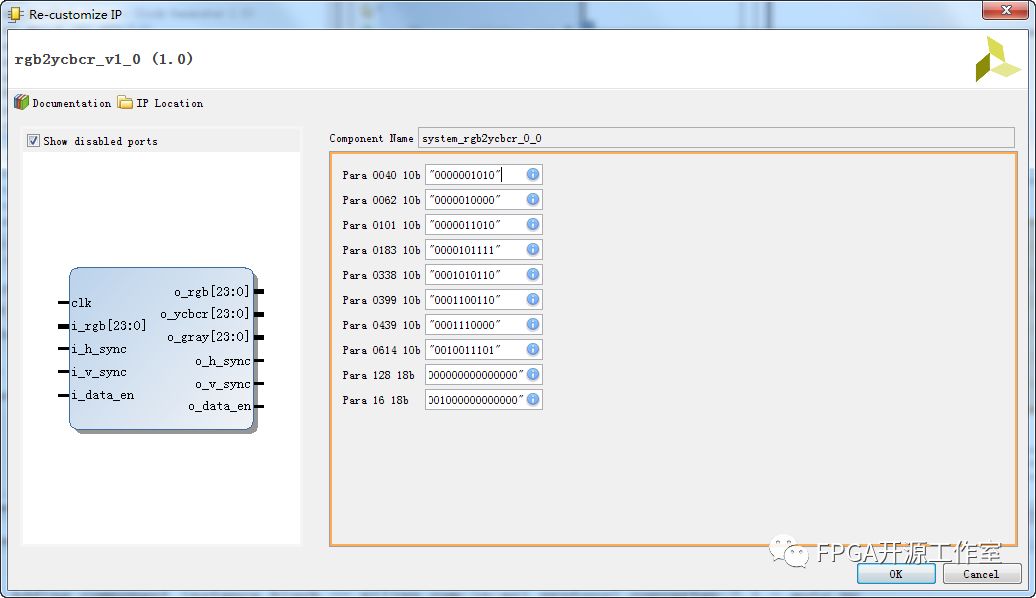
Task: Click info icon beside Para 0614 10b
Action: click(x=533, y=350)
